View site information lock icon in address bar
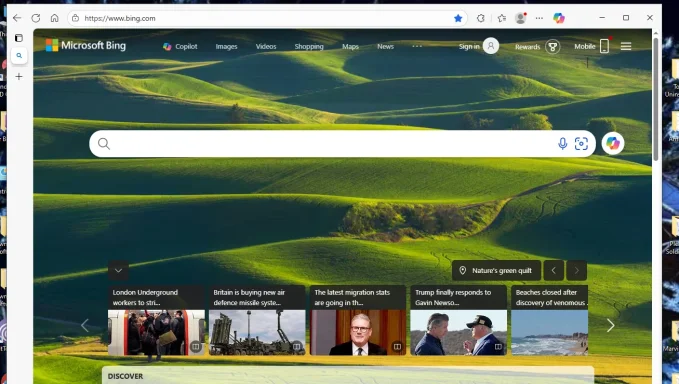Image resolution: width=679 pixels, height=384 pixels. click(x=75, y=18)
